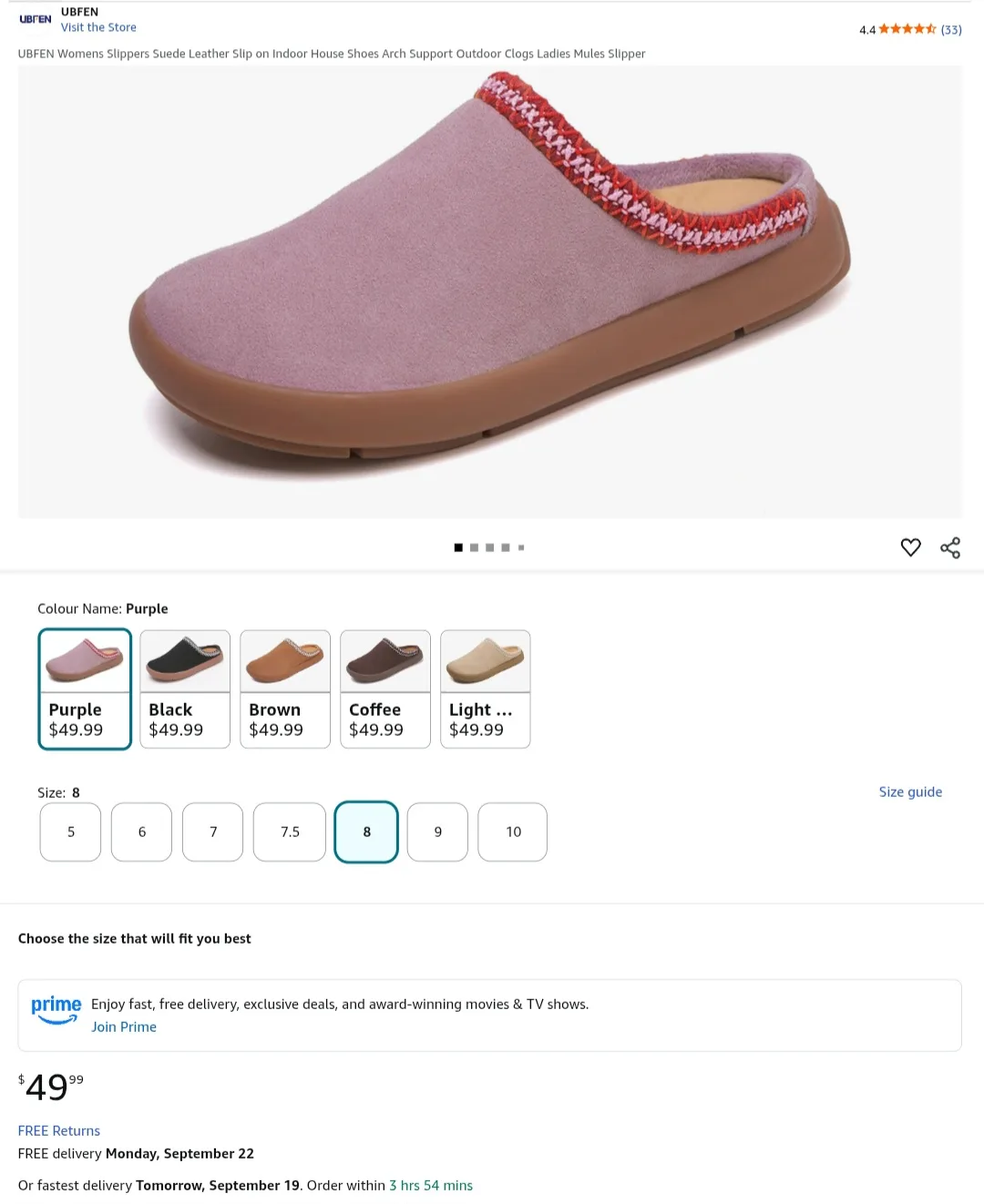View the 33 customer ratings

pyautogui.click(x=950, y=29)
